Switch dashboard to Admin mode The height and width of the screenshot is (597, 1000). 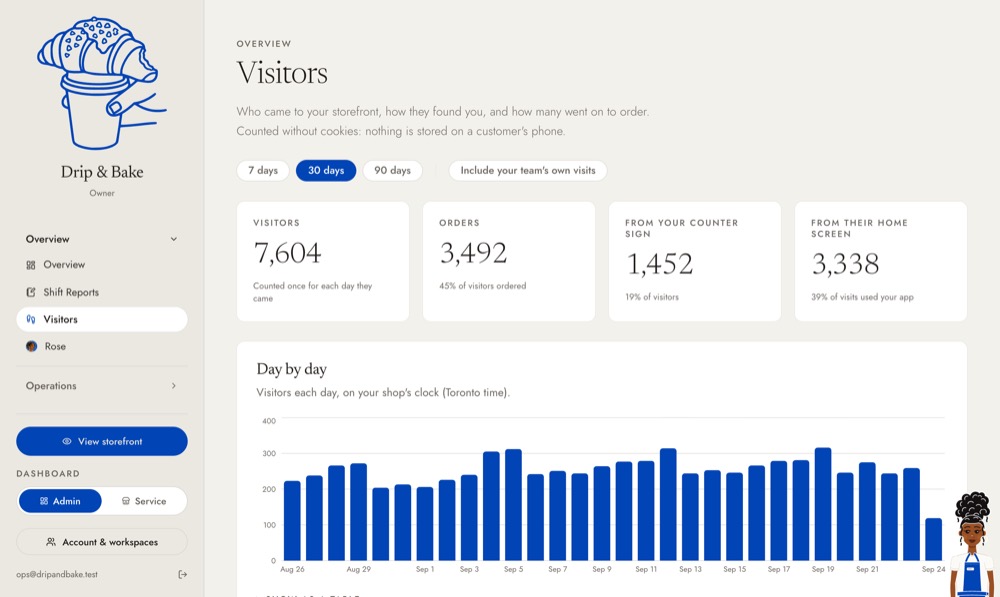[60, 501]
